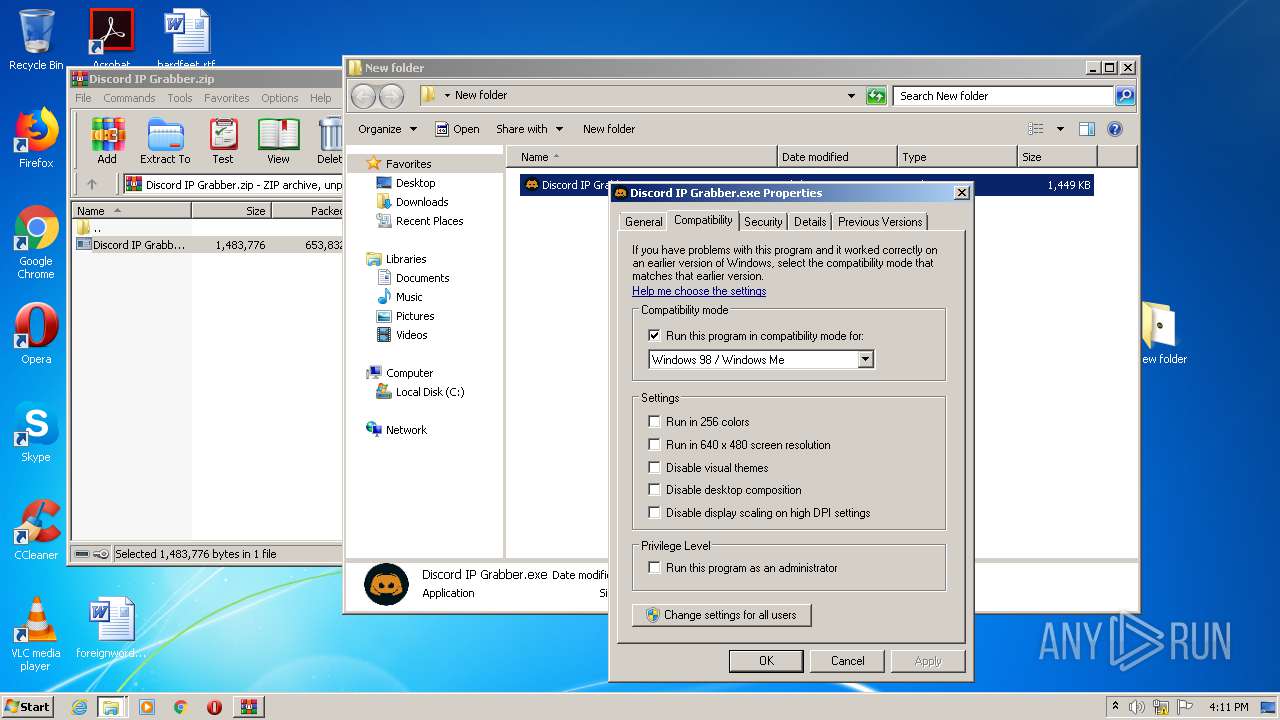Open WinRAR Commands menu
Viewport: 1280px width, 720px height.
click(x=129, y=98)
